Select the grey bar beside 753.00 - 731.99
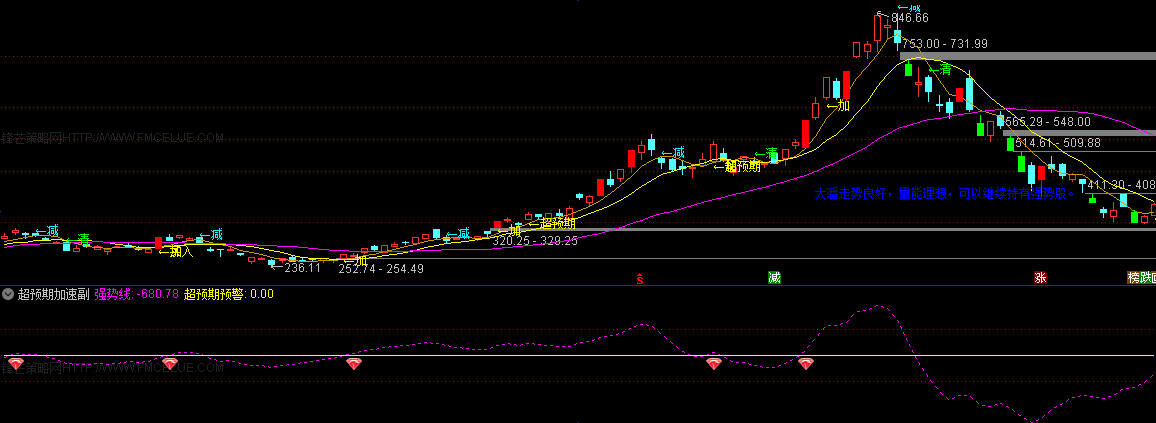 1028,56
